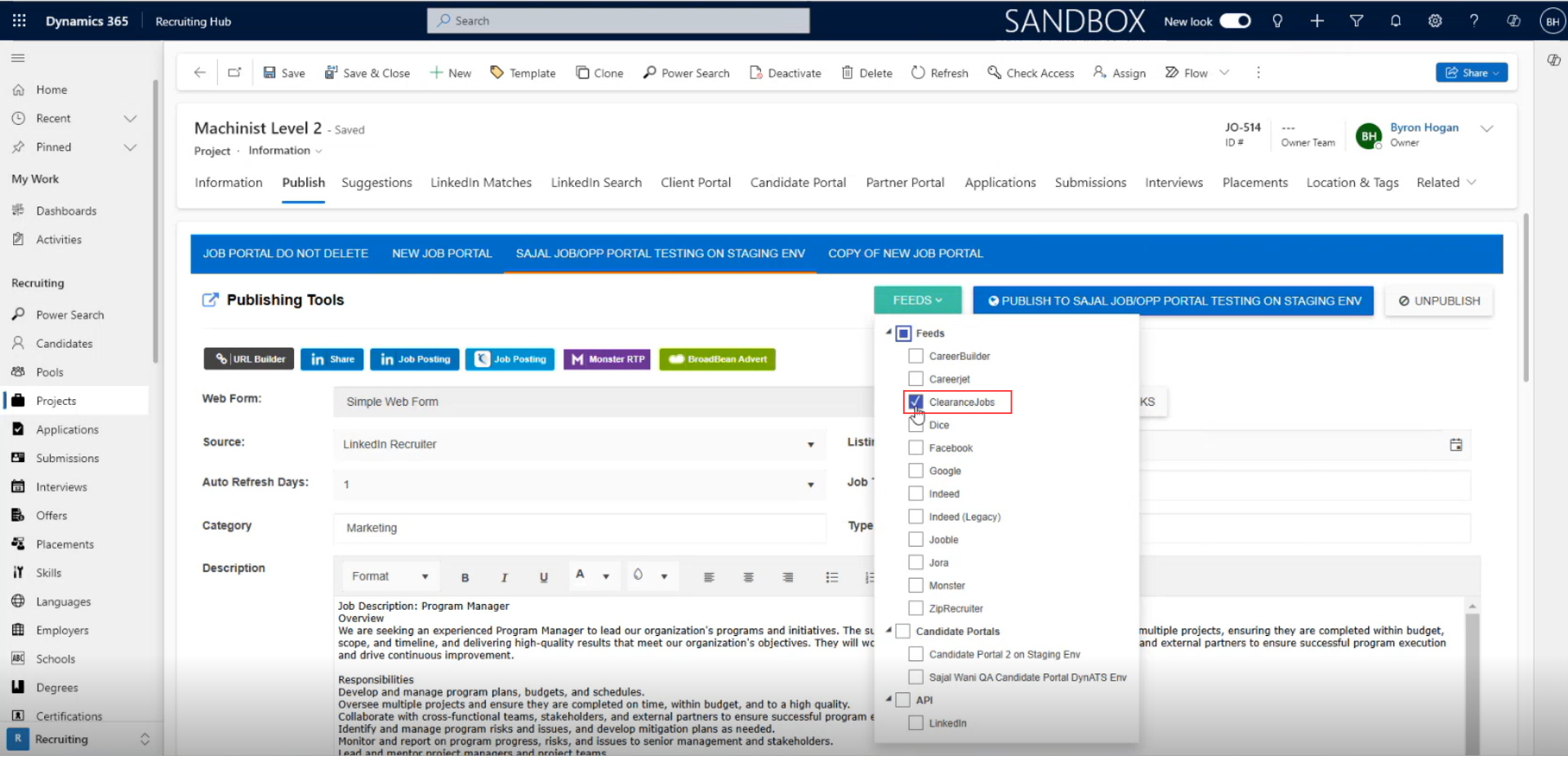Switch to the Information tab
The height and width of the screenshot is (760, 1568).
click(229, 183)
